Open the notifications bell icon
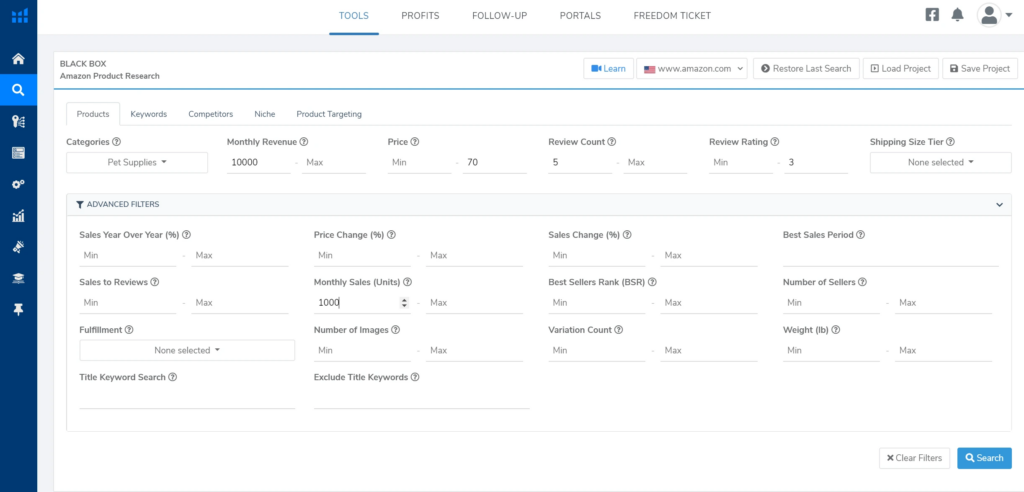Image resolution: width=1024 pixels, height=492 pixels. click(957, 14)
